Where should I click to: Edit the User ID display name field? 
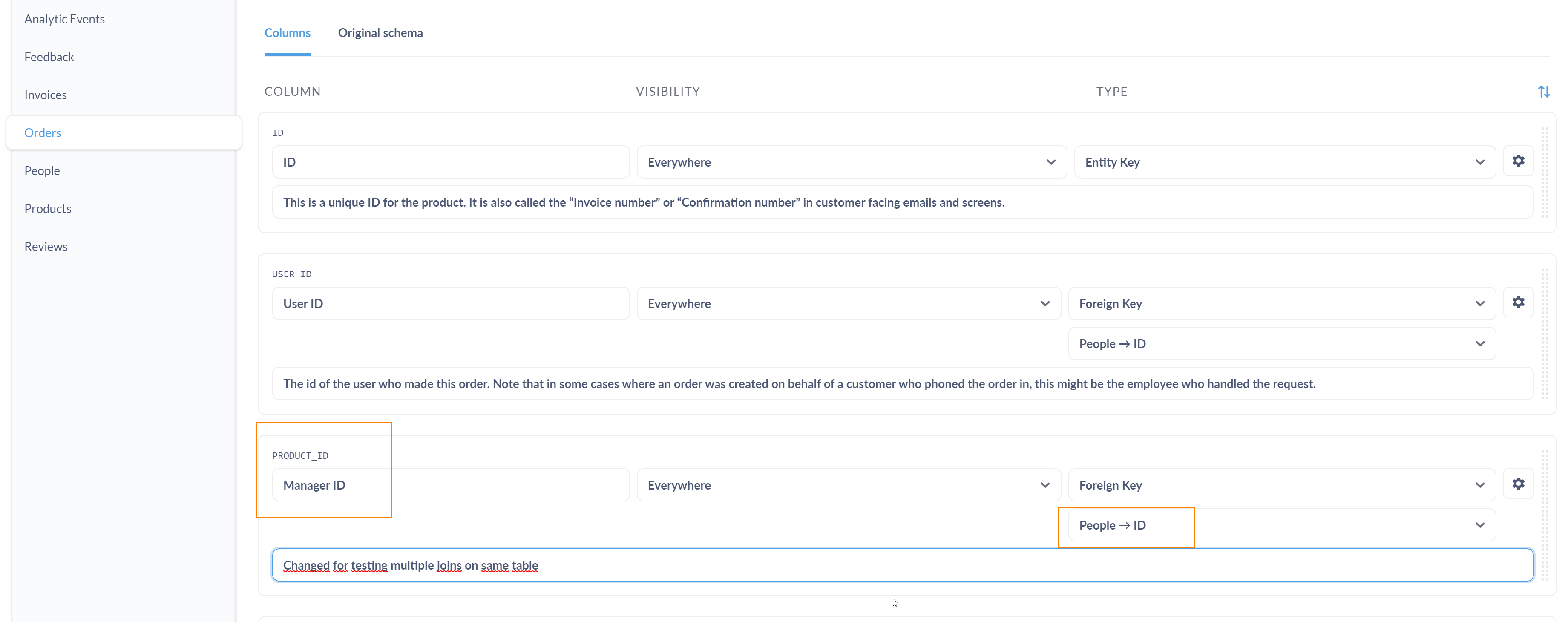pos(450,304)
